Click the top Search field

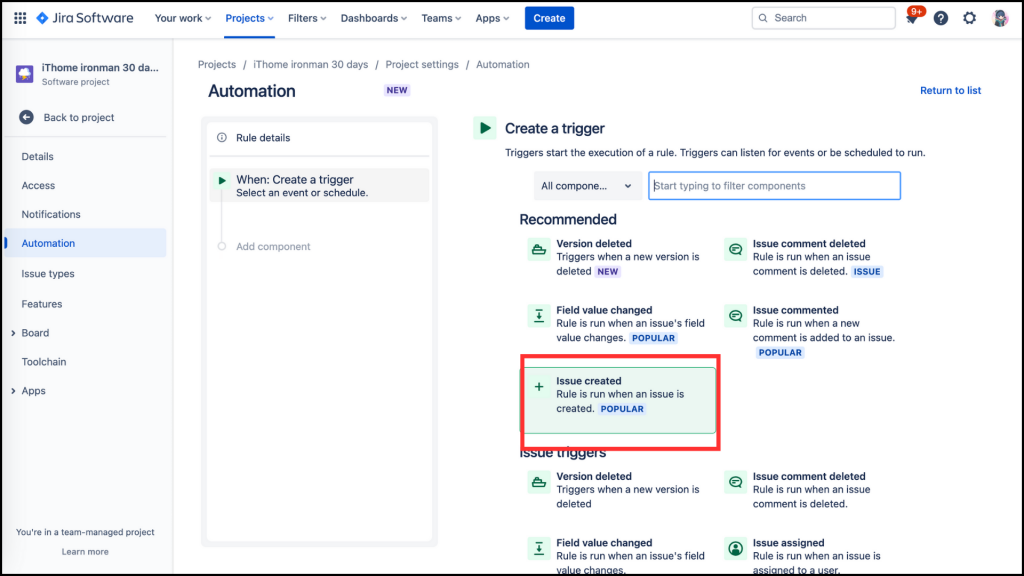point(824,18)
